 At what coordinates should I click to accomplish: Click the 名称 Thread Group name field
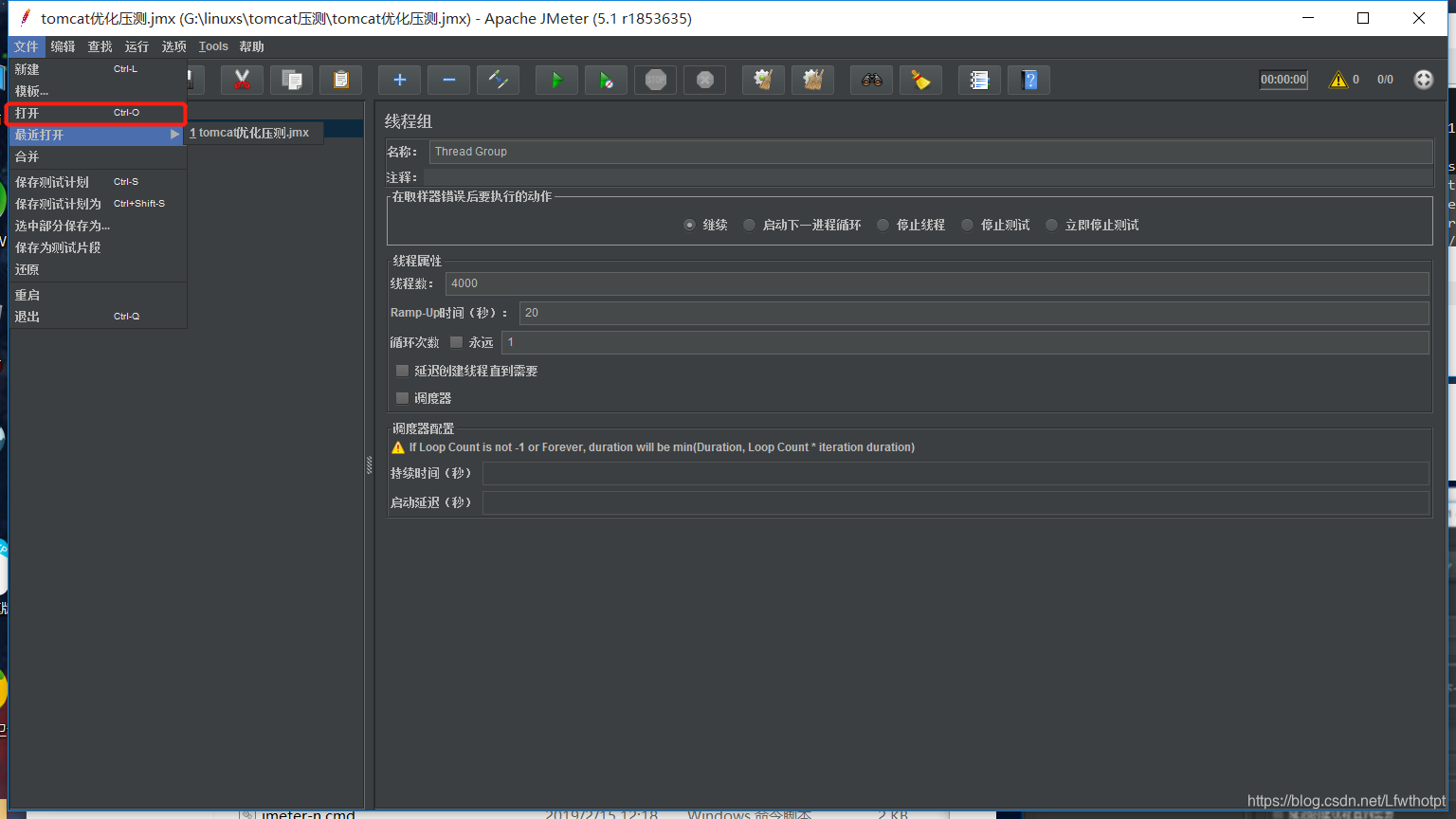coord(930,152)
